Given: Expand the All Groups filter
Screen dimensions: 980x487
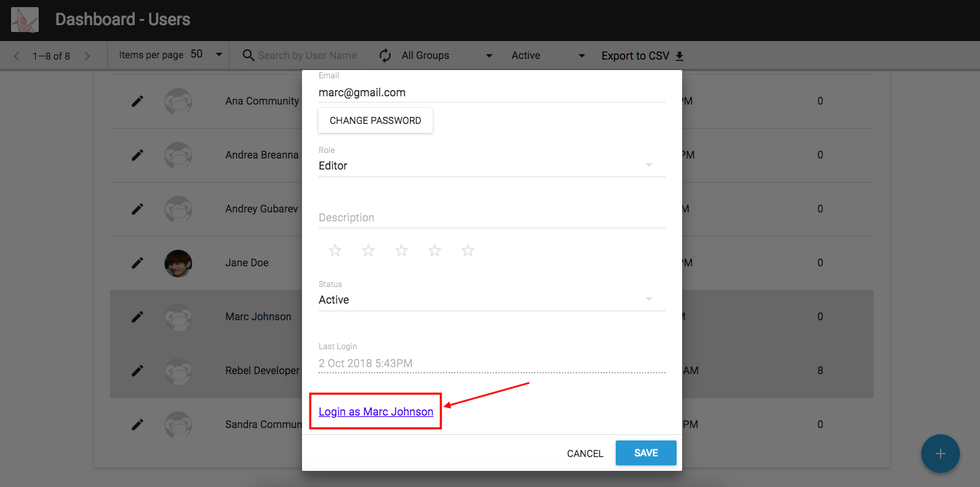Looking at the screenshot, I should 447,56.
